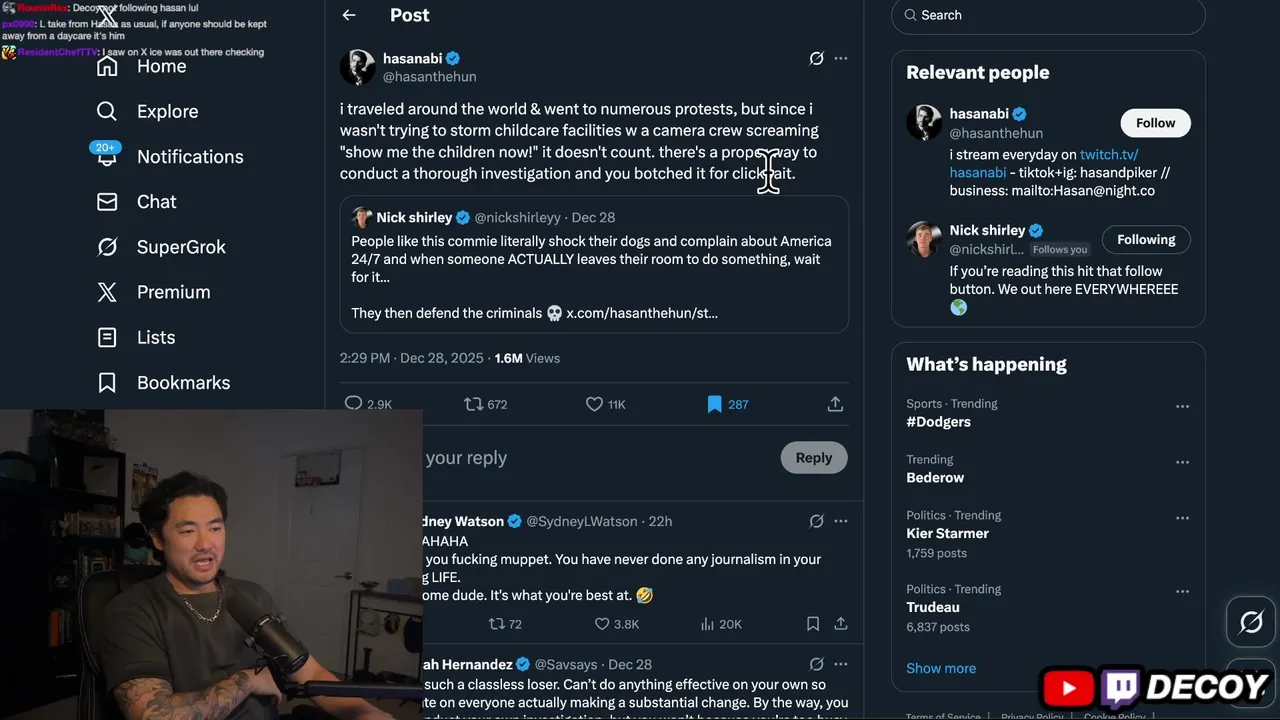Image resolution: width=1280 pixels, height=720 pixels.
Task: Toggle Follow for hasanabi in Relevant people
Action: tap(1155, 123)
